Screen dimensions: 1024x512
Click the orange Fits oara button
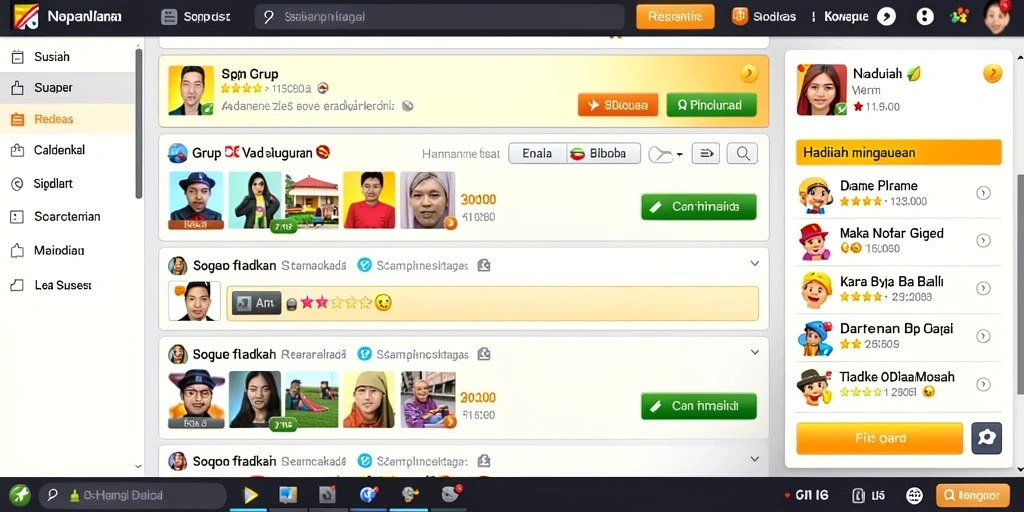click(879, 438)
